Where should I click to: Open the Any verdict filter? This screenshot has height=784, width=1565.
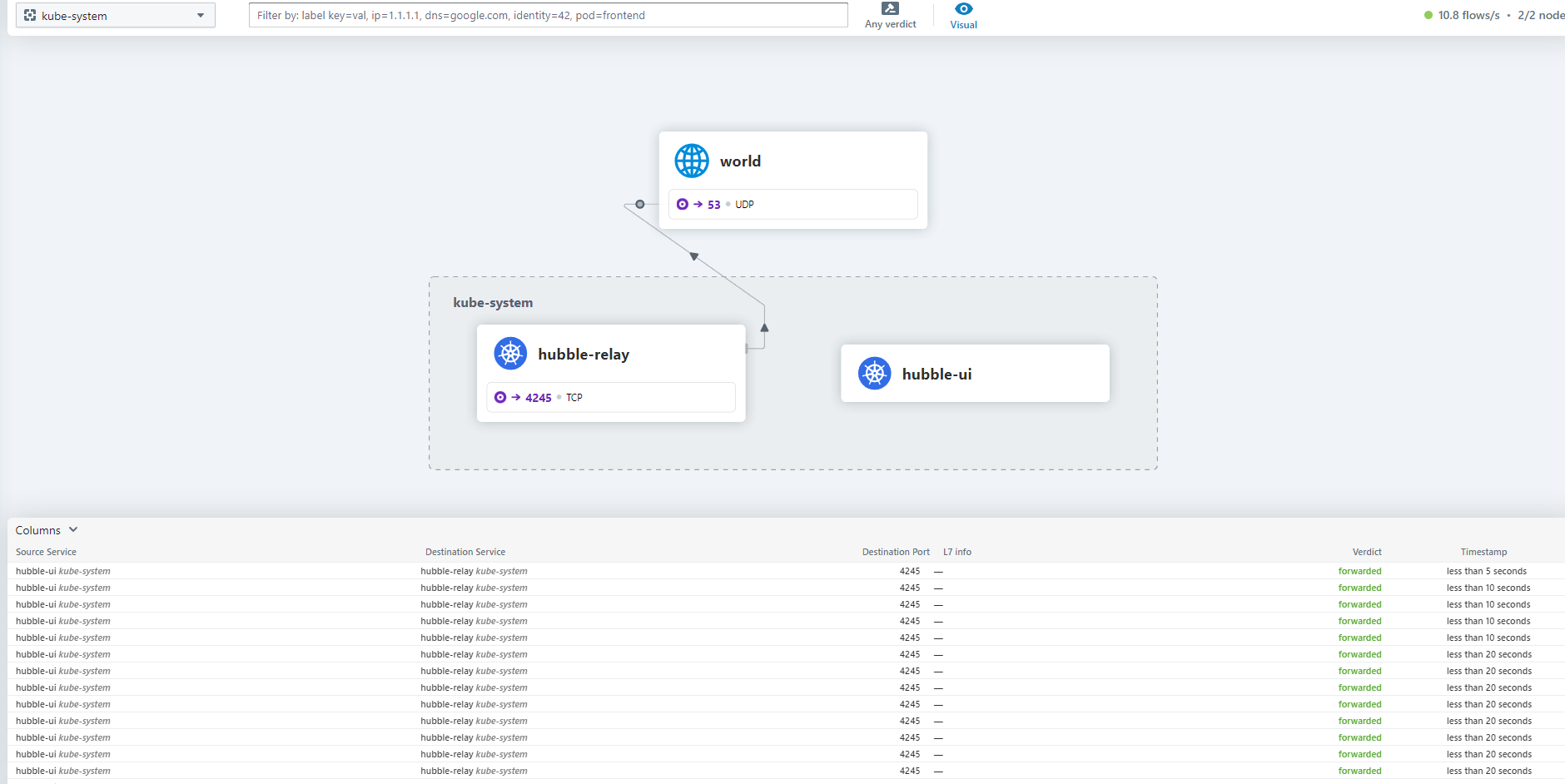[890, 15]
